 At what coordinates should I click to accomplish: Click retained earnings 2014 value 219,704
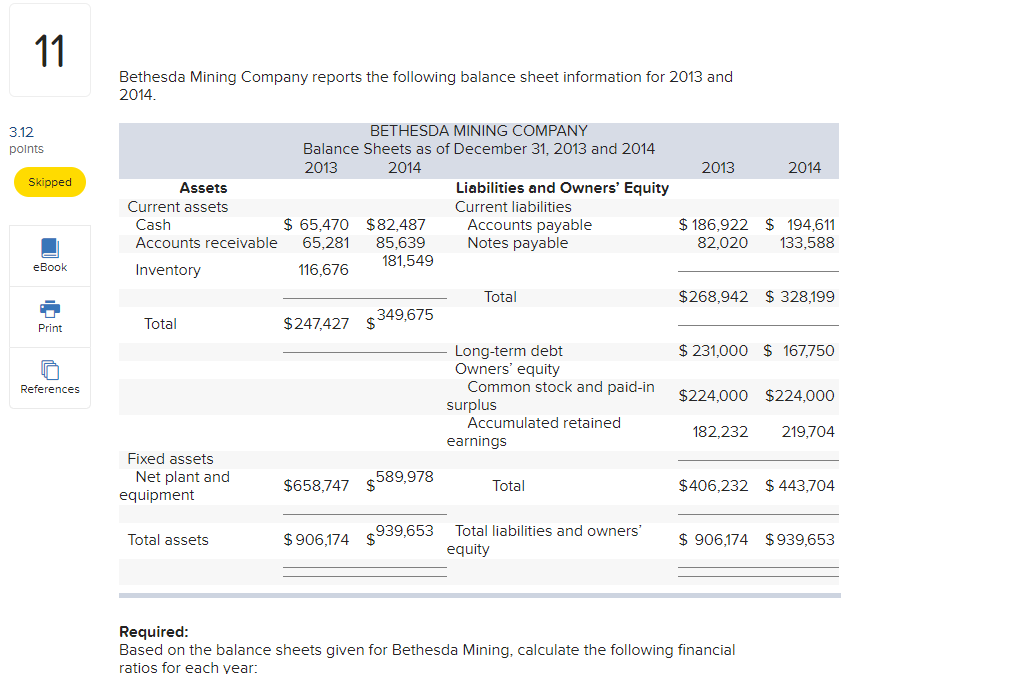(x=808, y=432)
